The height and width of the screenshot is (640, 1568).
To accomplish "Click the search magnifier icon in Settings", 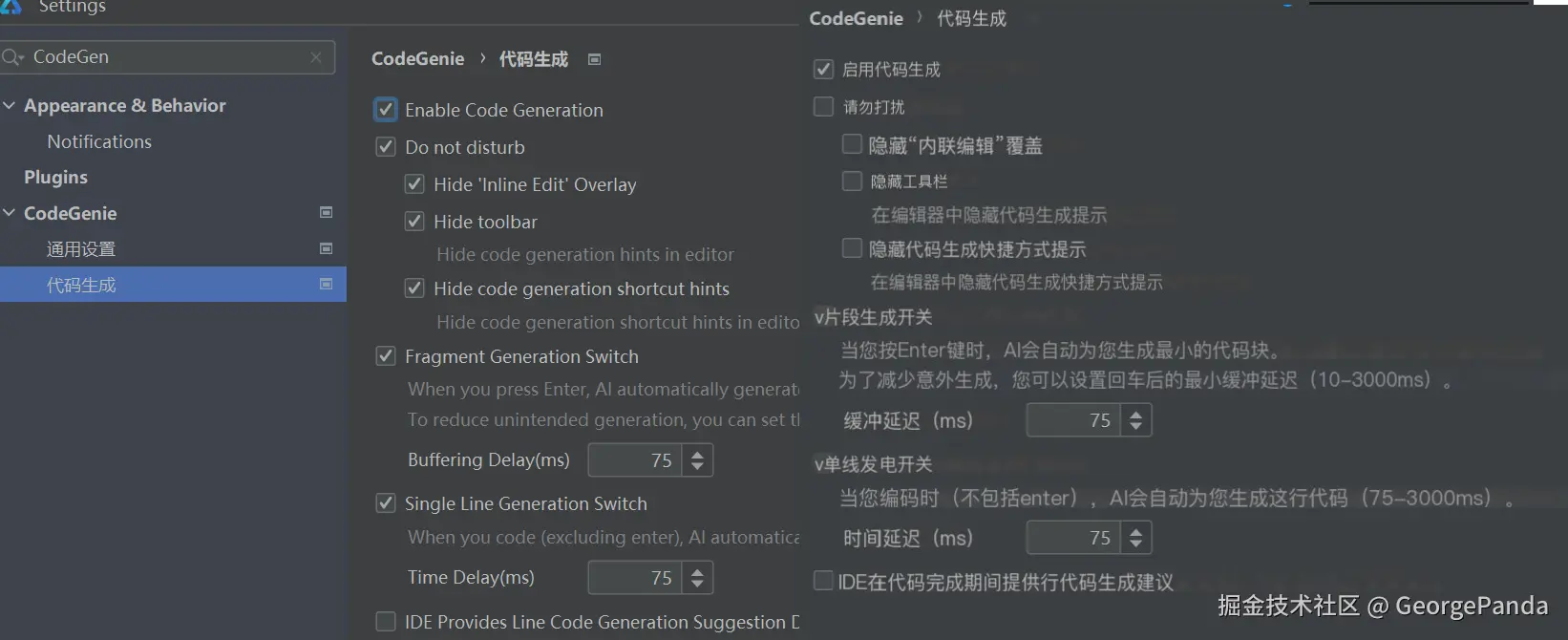I will pyautogui.click(x=11, y=57).
